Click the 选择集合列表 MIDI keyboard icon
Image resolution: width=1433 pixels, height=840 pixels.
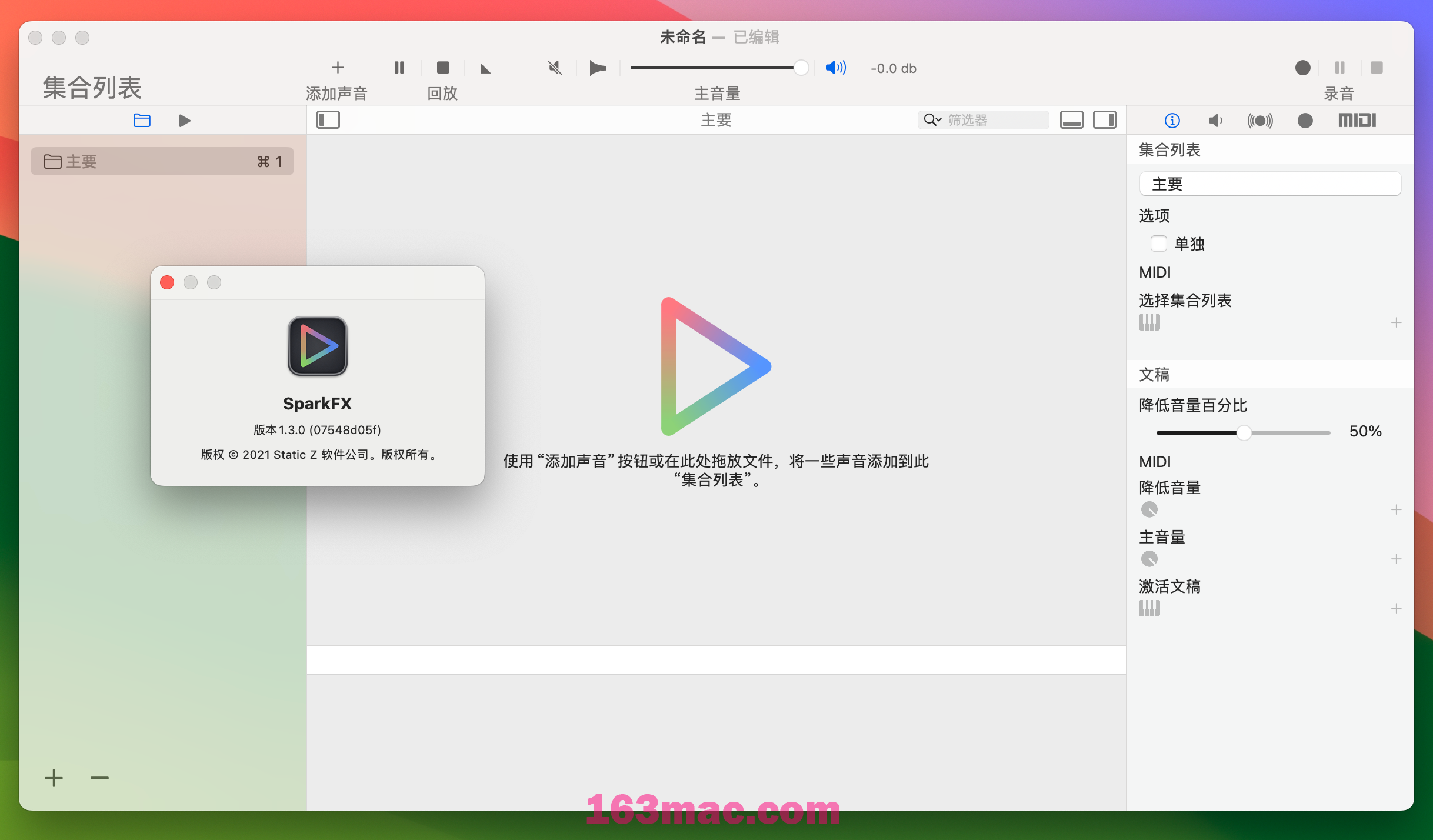pyautogui.click(x=1149, y=322)
